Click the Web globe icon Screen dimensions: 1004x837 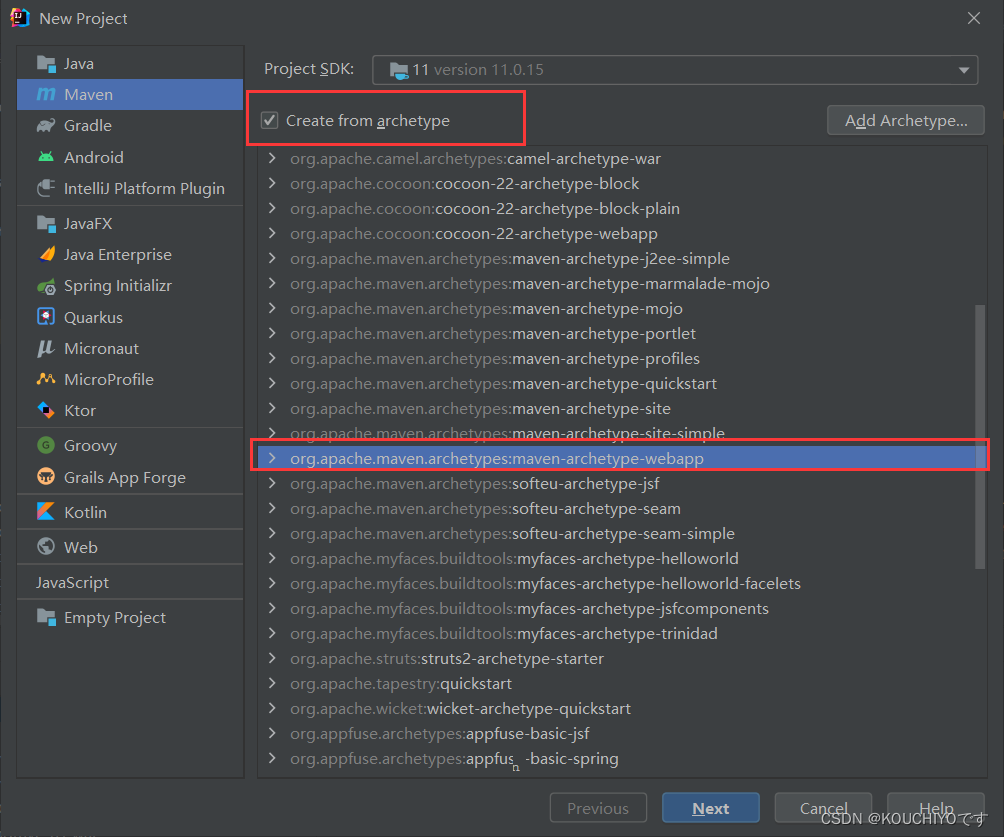click(46, 546)
